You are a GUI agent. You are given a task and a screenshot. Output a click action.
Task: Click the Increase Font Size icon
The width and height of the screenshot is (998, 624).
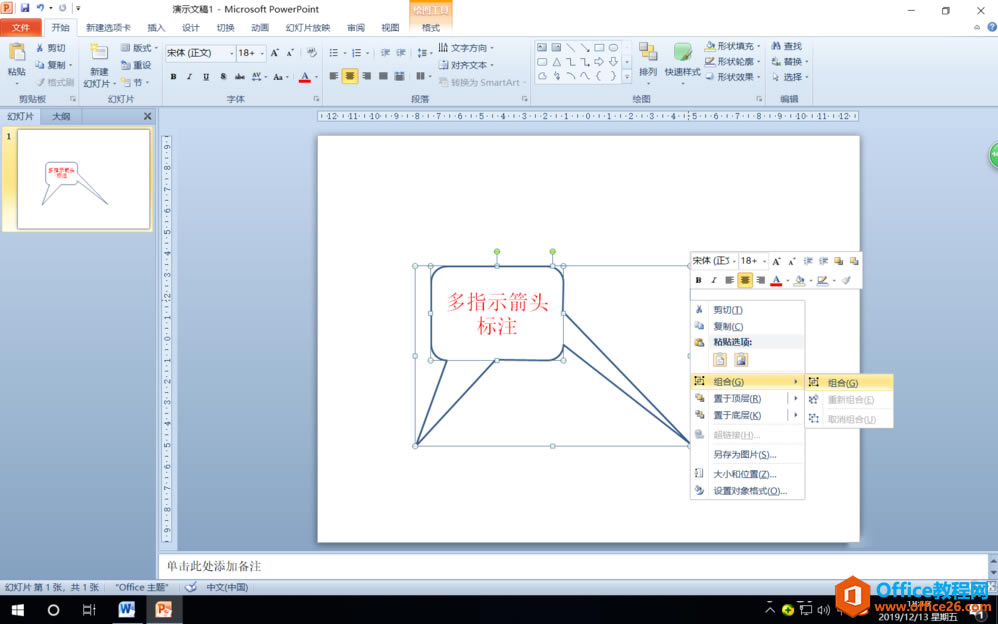[275, 52]
